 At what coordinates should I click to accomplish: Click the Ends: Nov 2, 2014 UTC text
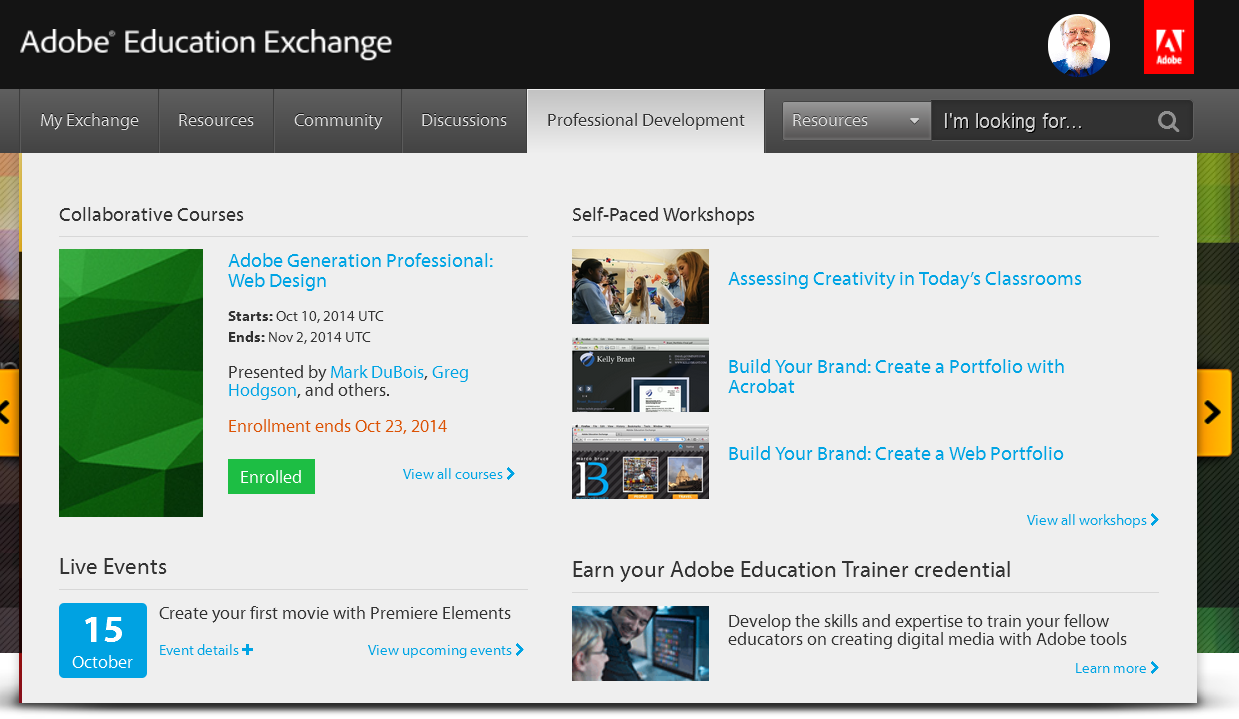point(299,337)
